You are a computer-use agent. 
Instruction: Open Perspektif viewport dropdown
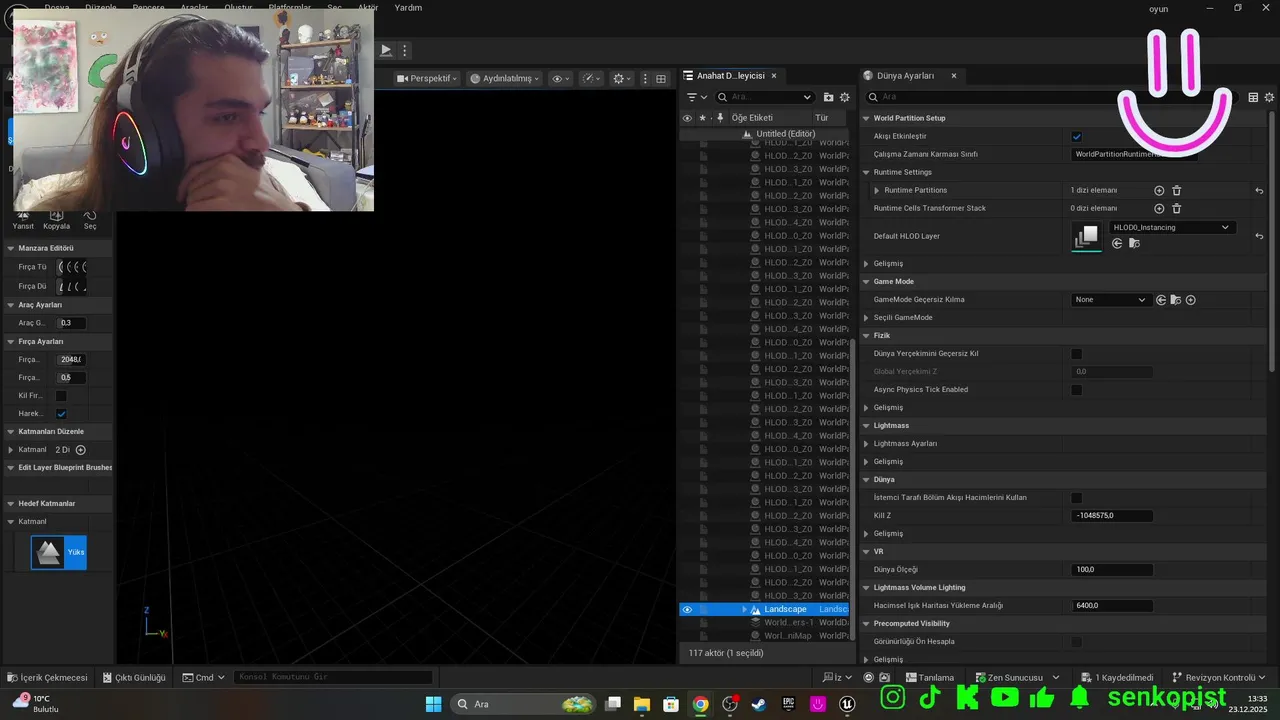point(427,78)
